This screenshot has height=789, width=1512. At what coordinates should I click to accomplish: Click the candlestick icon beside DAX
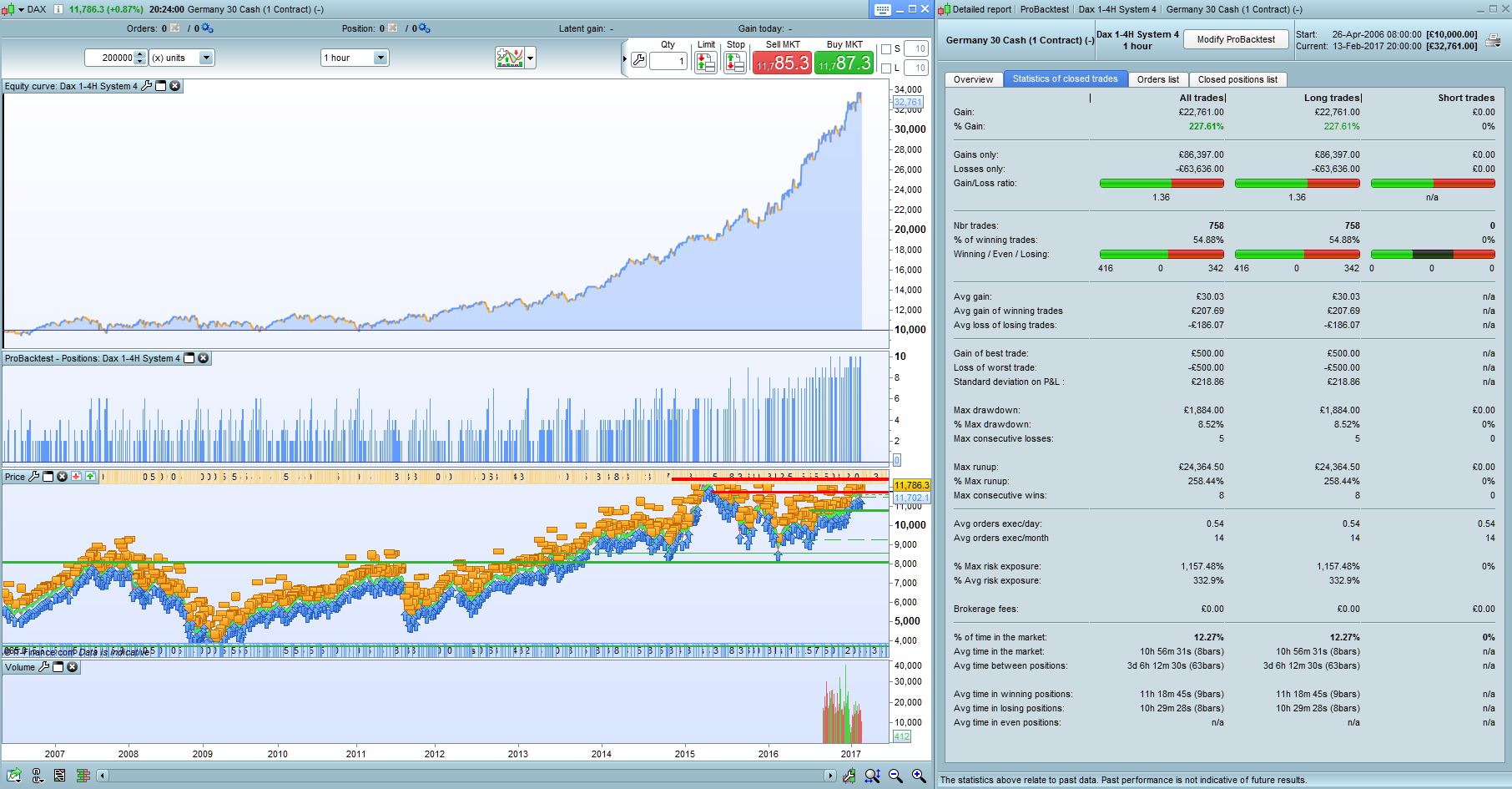pyautogui.click(x=8, y=9)
